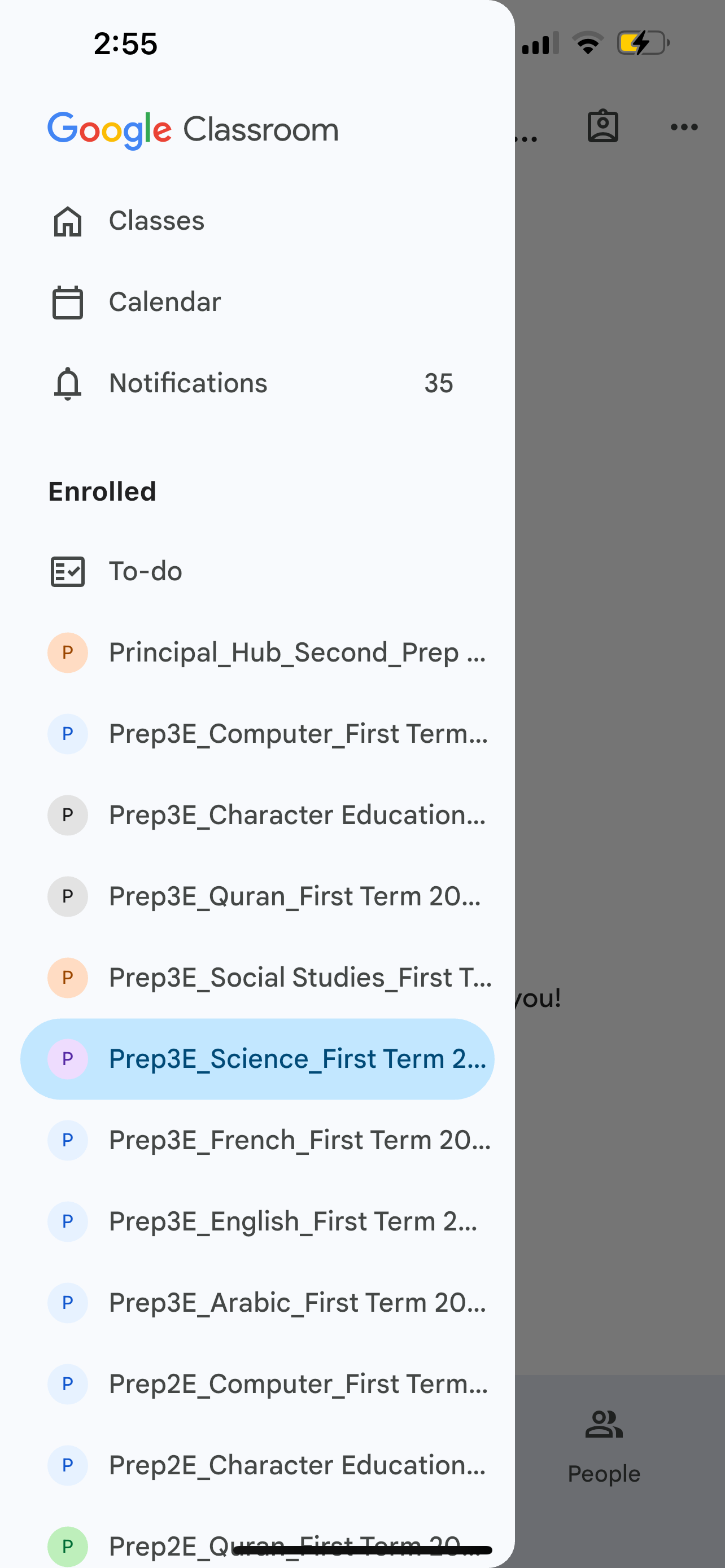Tap the three-dot more options icon

click(684, 127)
